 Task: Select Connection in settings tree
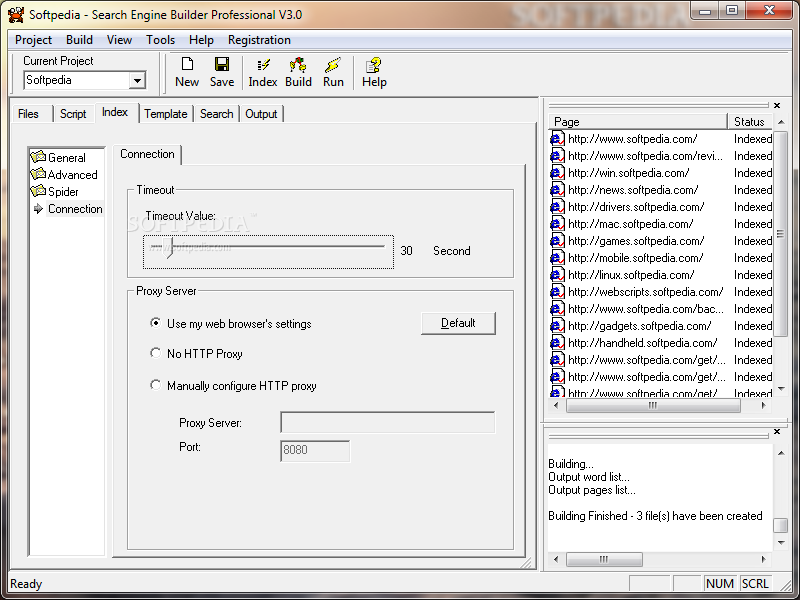[x=75, y=209]
